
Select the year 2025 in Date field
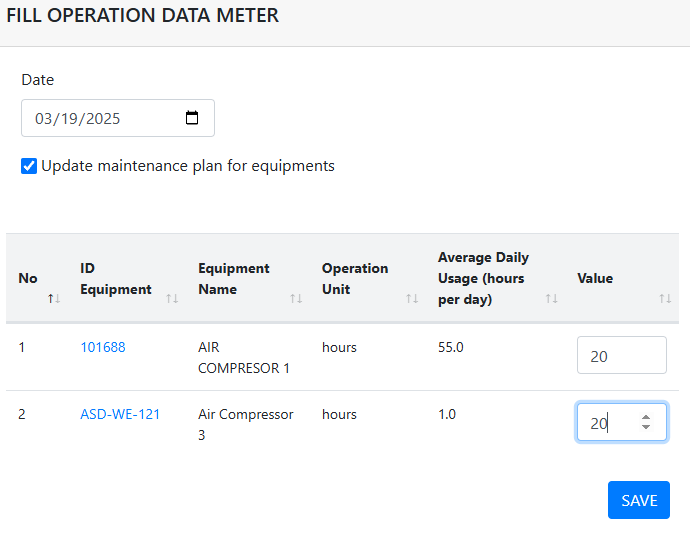[x=102, y=118]
